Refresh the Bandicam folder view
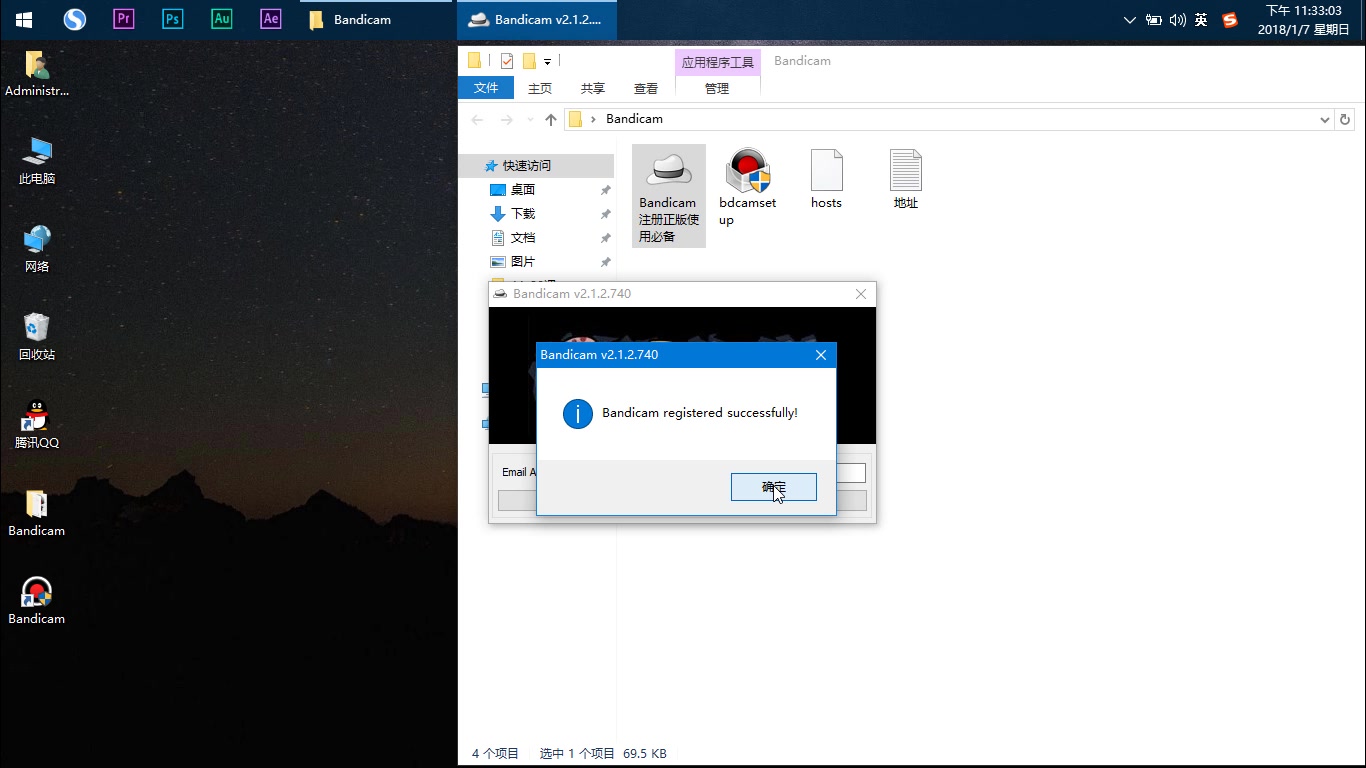Image resolution: width=1366 pixels, height=768 pixels. click(1346, 119)
